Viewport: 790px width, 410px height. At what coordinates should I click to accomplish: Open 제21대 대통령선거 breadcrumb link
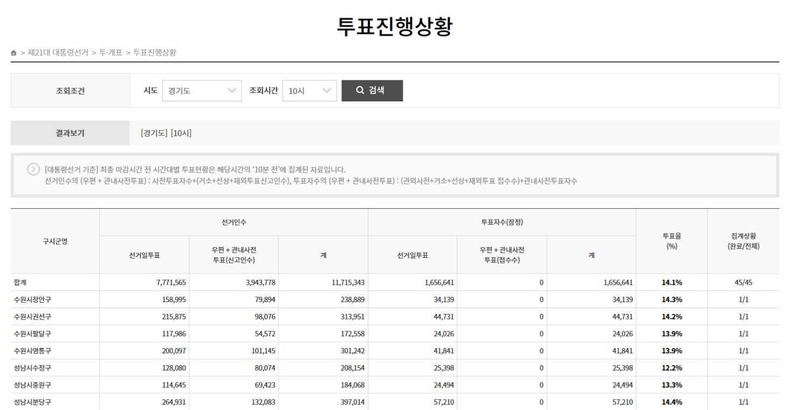pyautogui.click(x=58, y=52)
